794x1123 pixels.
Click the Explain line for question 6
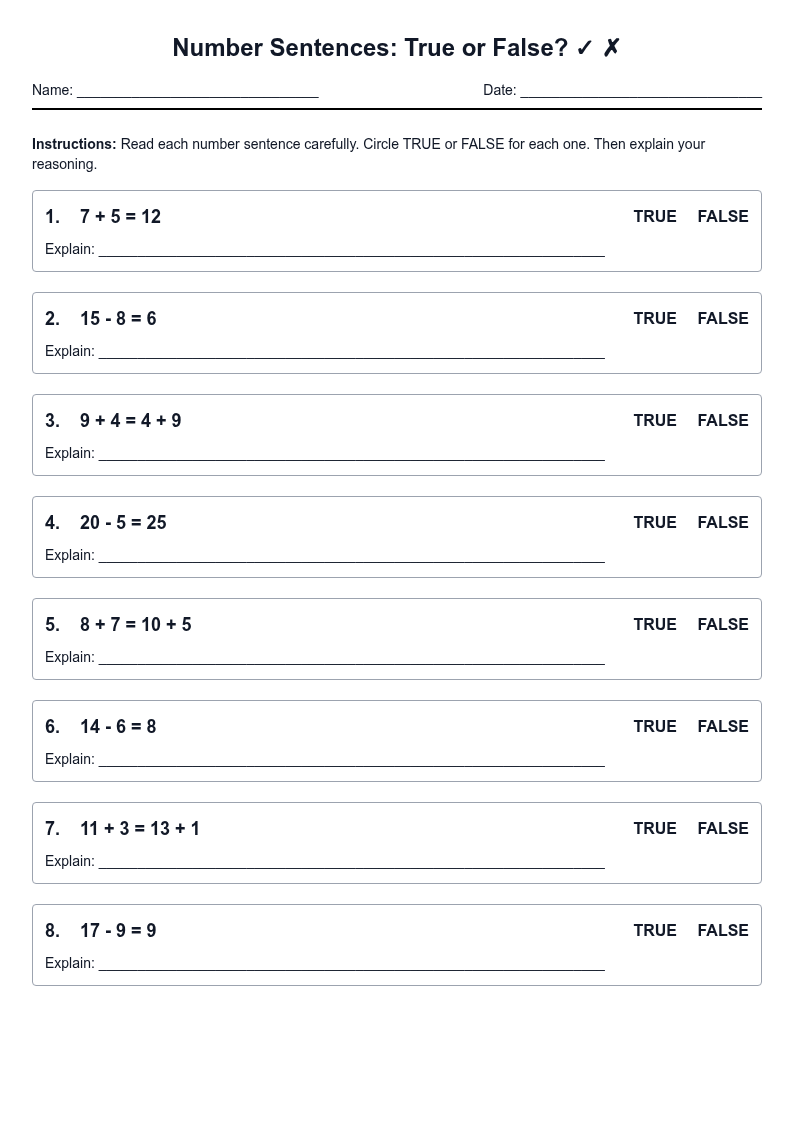[x=352, y=759]
